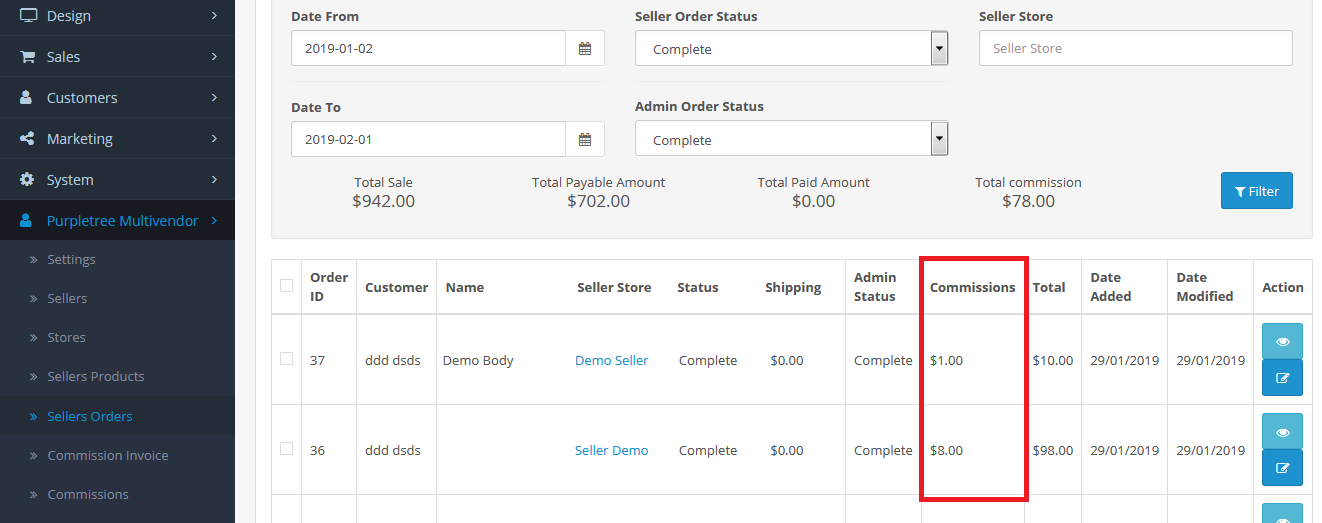The height and width of the screenshot is (523, 1322).
Task: Expand the Sales menu chevron
Action: coord(214,57)
